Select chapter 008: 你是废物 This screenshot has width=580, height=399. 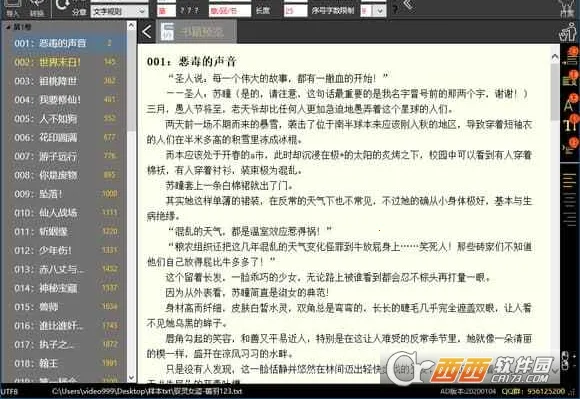pyautogui.click(x=63, y=175)
